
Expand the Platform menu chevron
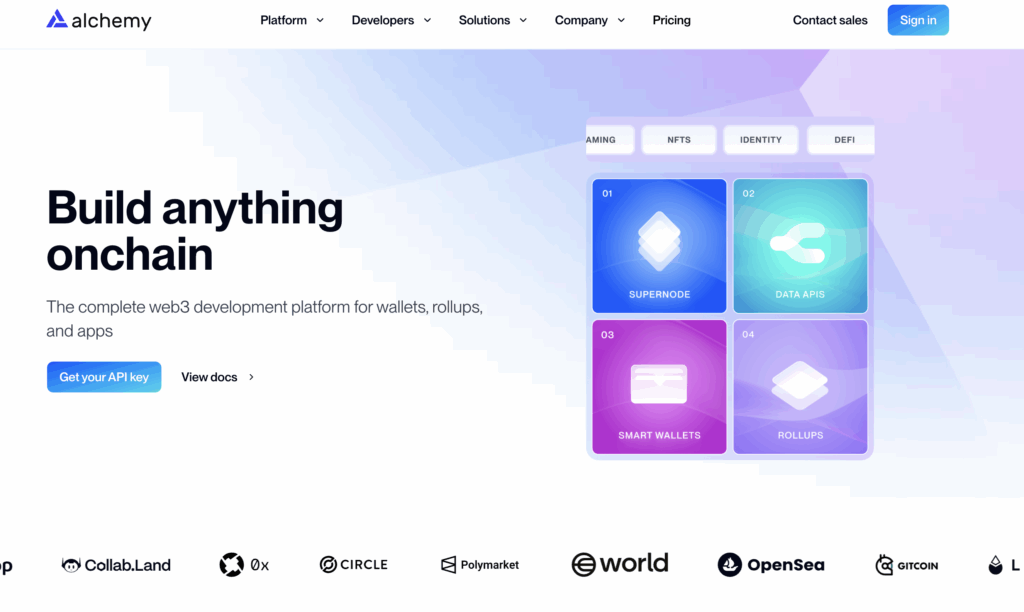(x=320, y=20)
